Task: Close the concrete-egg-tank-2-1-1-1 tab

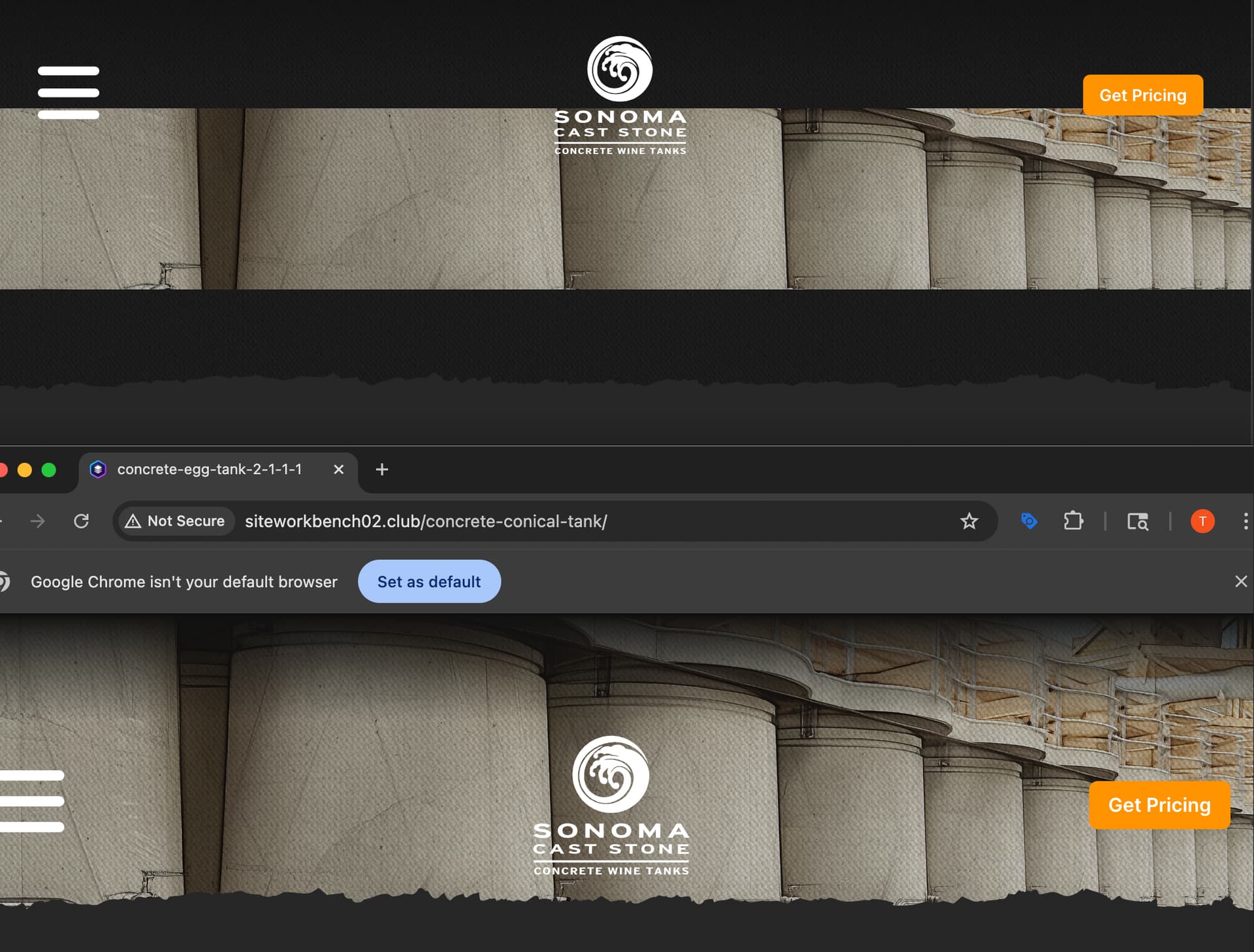Action: pos(338,469)
